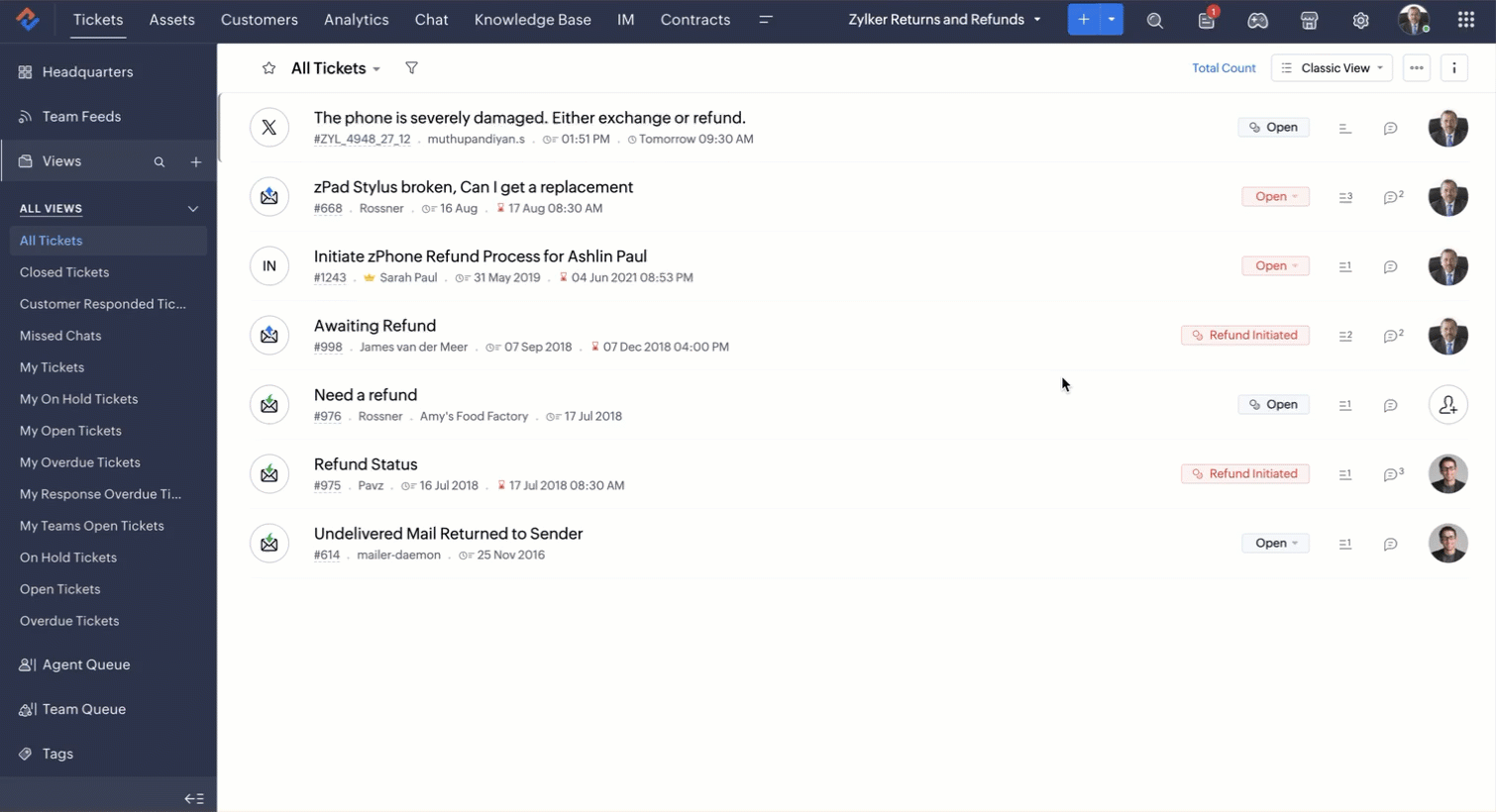Click the user profile avatar in top bar
This screenshot has width=1496, height=812.
point(1414,20)
